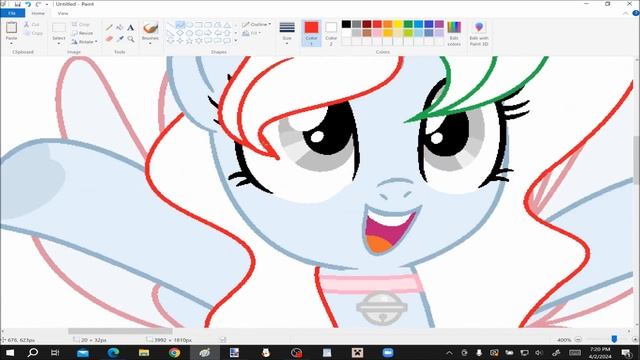Select the Pencil tool
The width and height of the screenshot is (640, 360).
pyautogui.click(x=109, y=28)
